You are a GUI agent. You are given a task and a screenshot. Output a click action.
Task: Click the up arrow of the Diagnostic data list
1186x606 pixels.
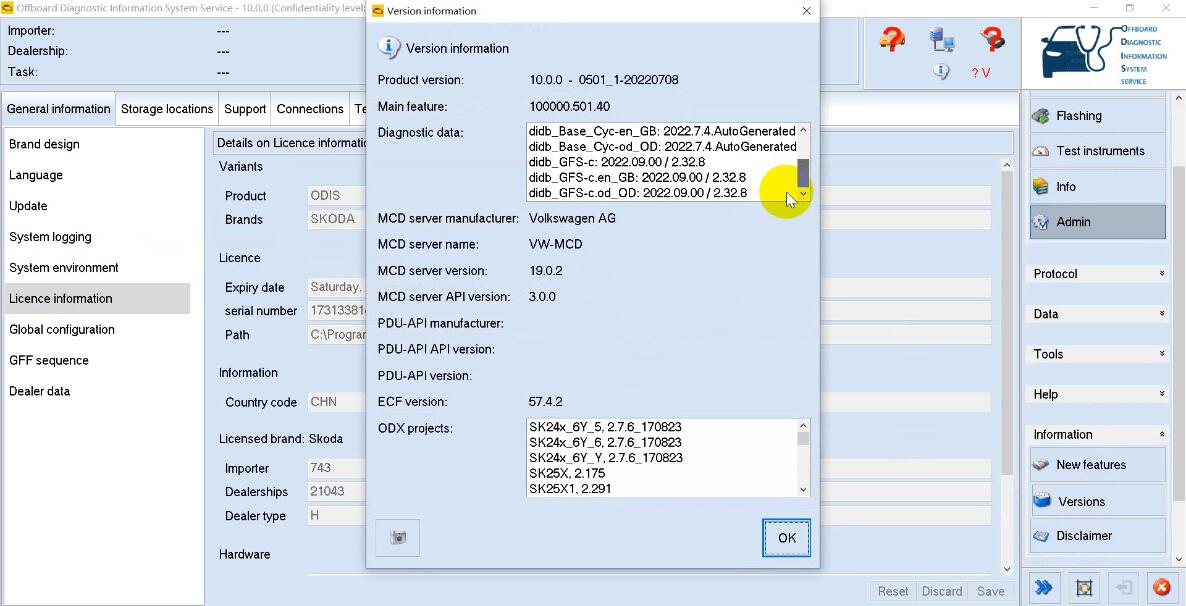(x=803, y=130)
